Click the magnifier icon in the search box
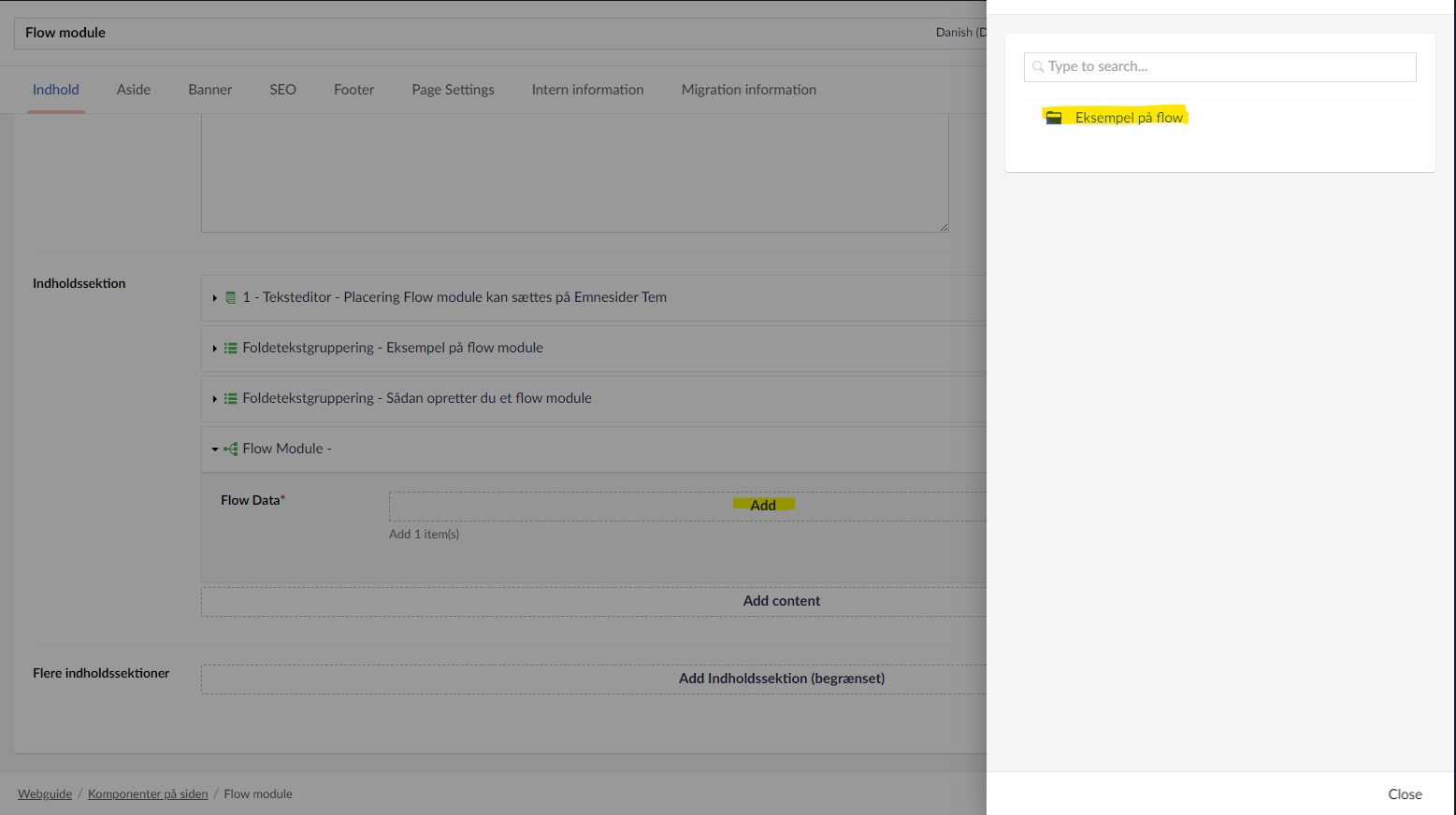 tap(1038, 66)
